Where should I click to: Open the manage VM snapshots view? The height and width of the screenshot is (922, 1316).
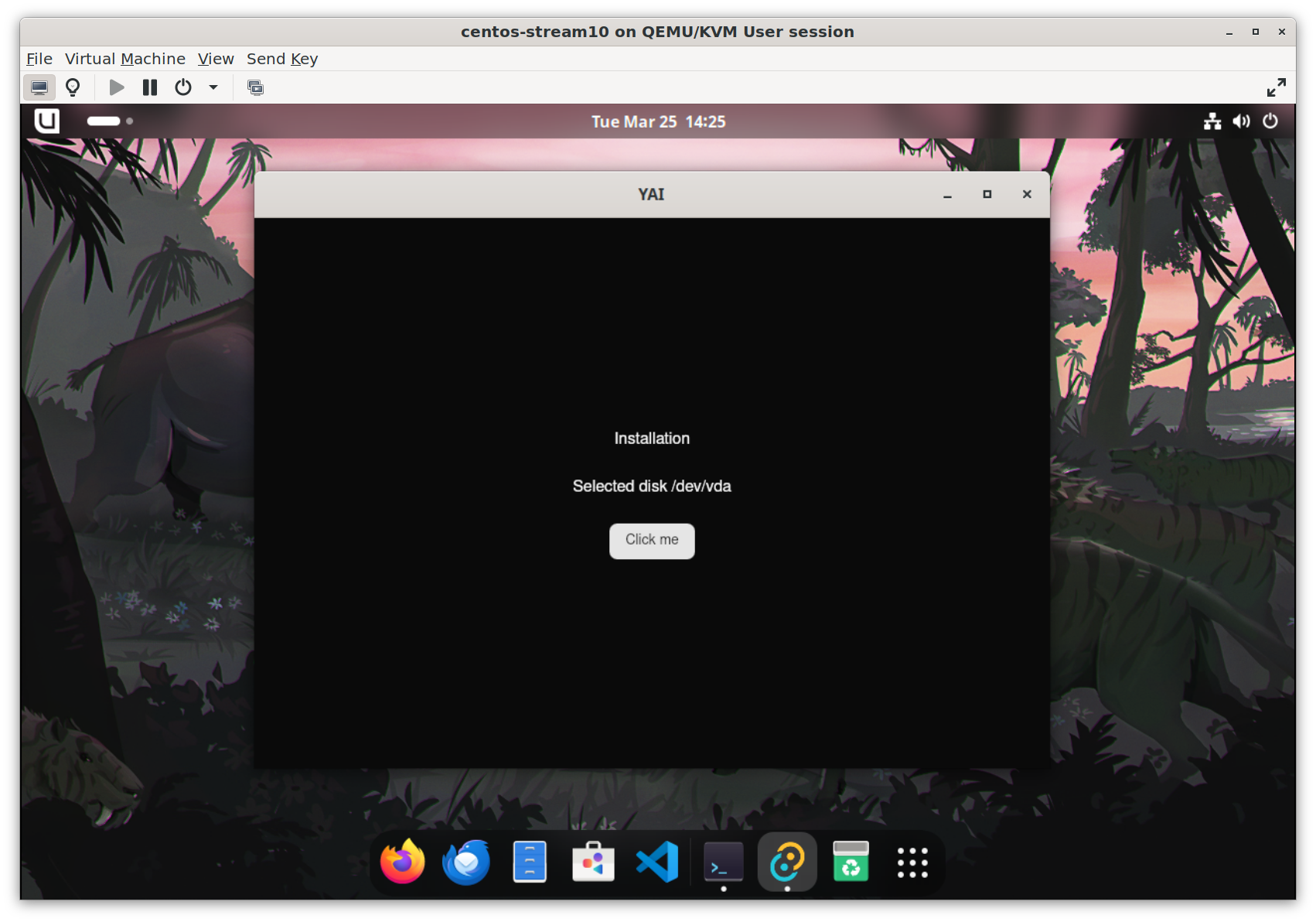pyautogui.click(x=255, y=87)
